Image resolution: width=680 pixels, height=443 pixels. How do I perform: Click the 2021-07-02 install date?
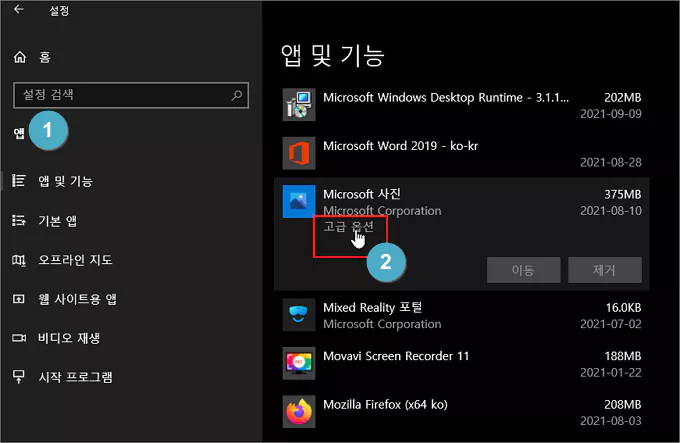pos(611,324)
